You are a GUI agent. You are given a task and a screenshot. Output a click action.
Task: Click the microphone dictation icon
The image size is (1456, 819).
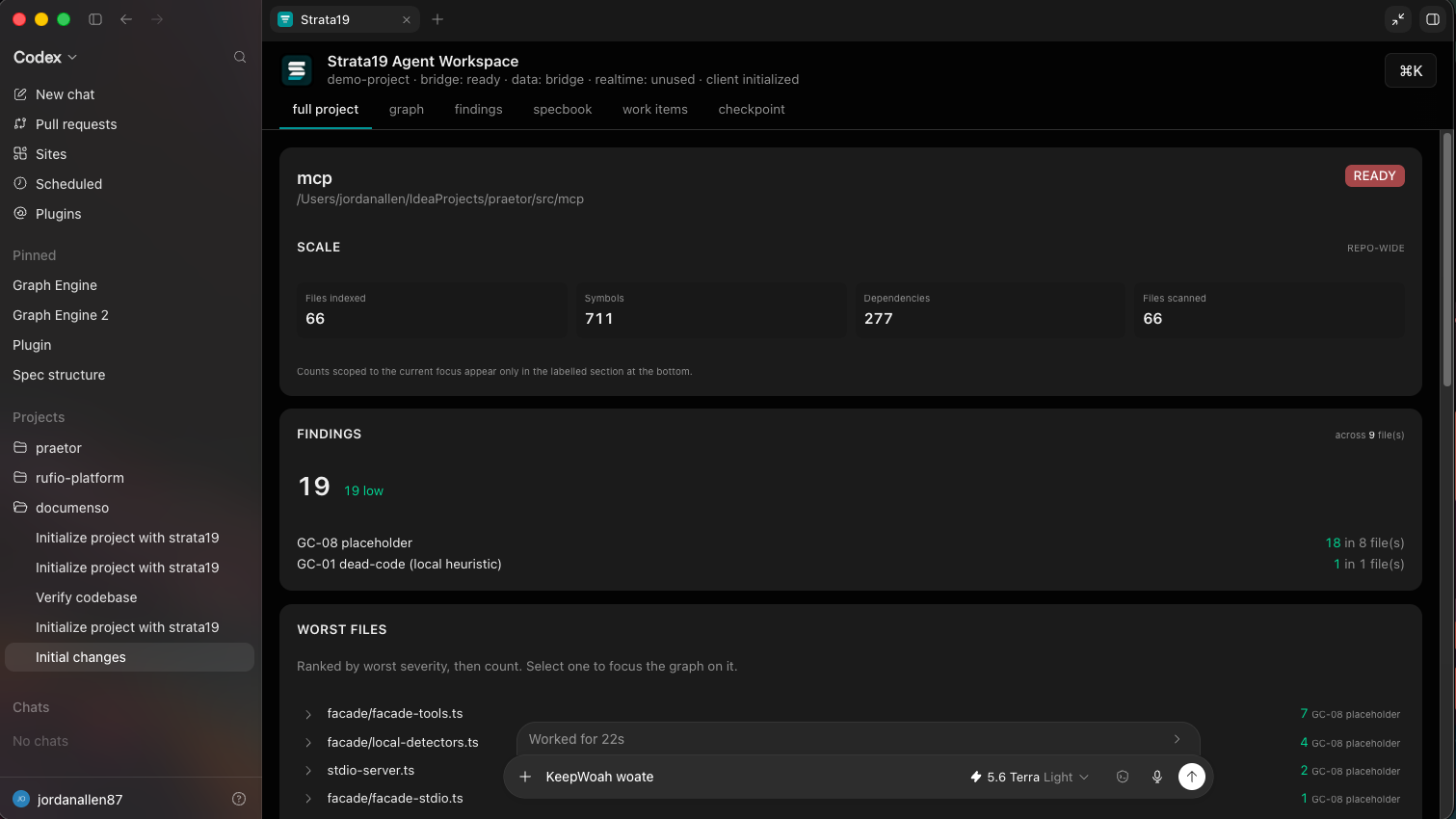(1157, 777)
